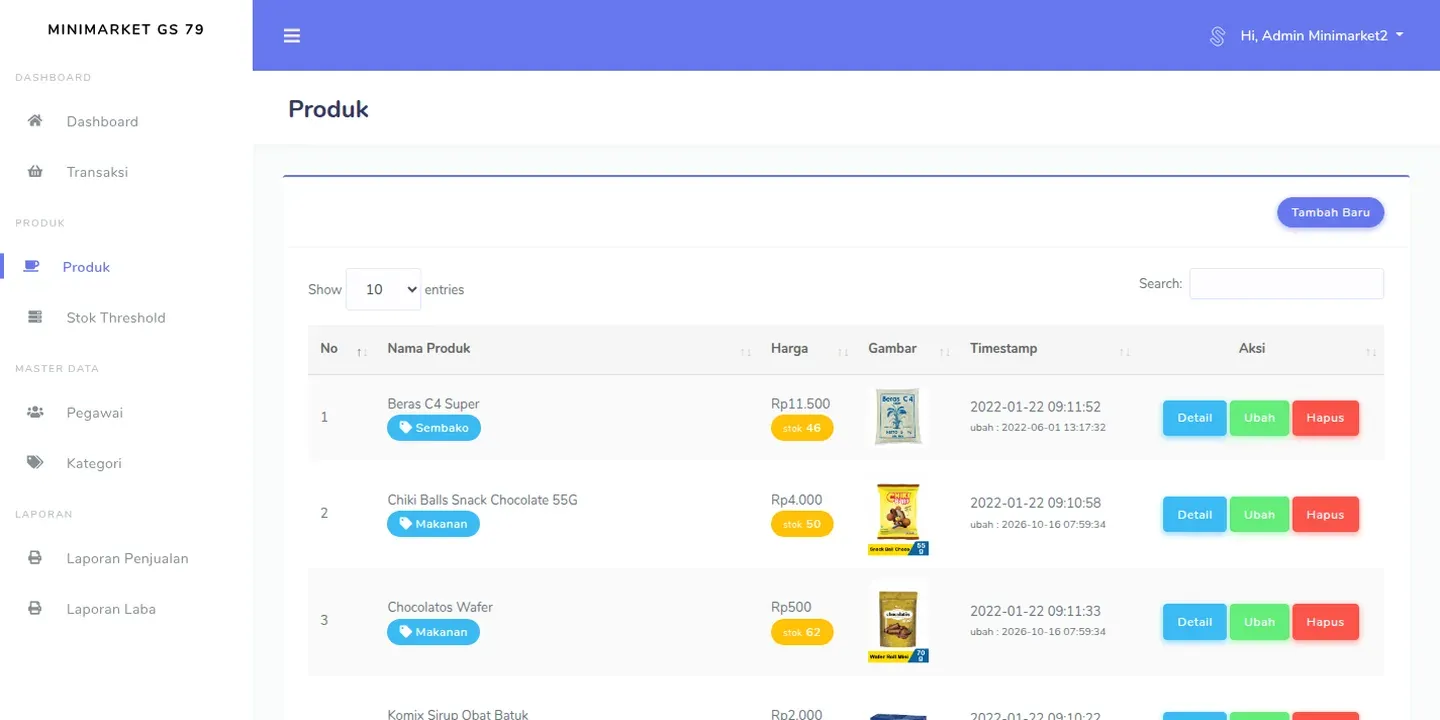The image size is (1440, 720).
Task: Toggle the hamburger sidebar menu icon
Action: pos(292,36)
